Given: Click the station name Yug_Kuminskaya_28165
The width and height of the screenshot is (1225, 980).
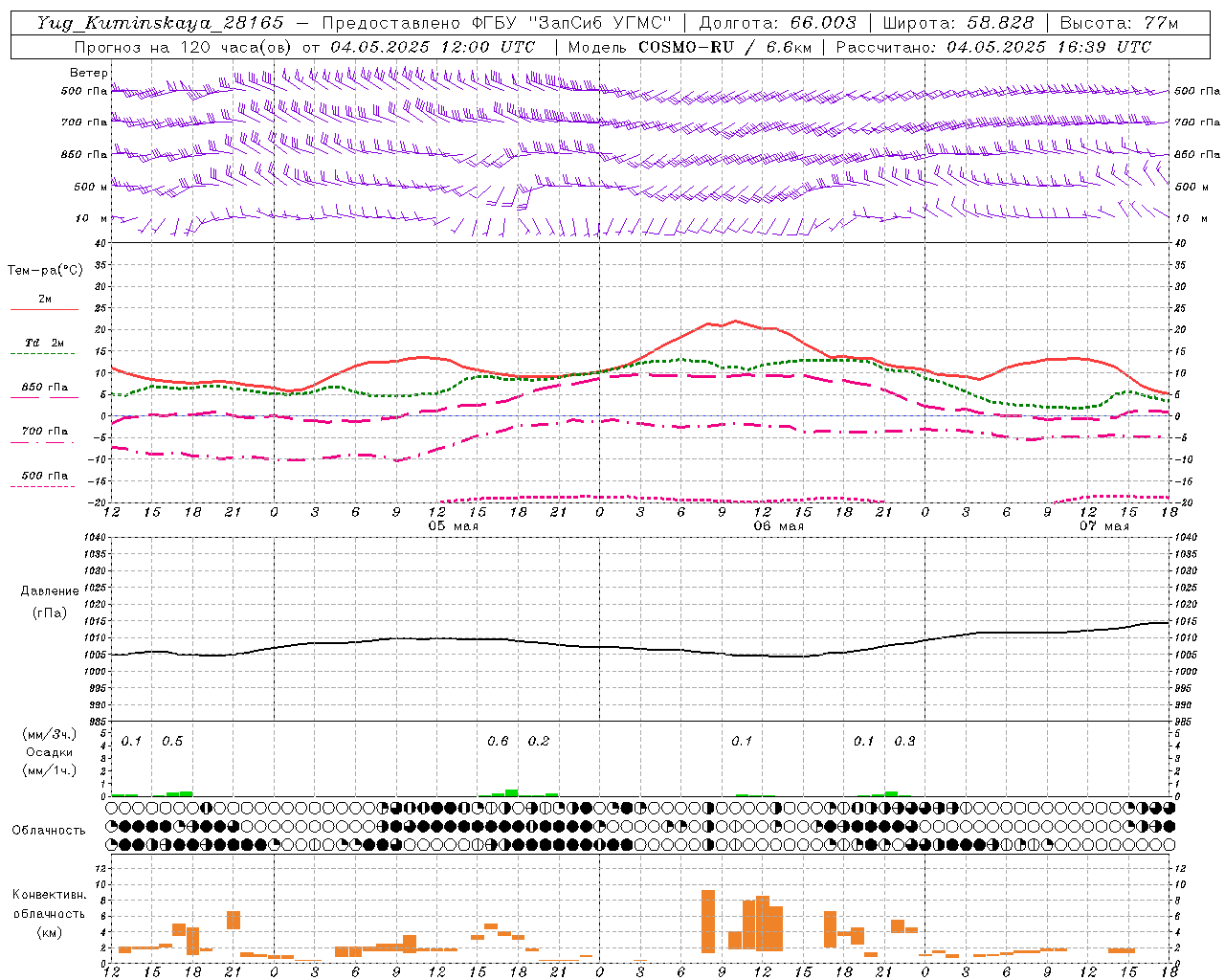Looking at the screenshot, I should pyautogui.click(x=161, y=23).
